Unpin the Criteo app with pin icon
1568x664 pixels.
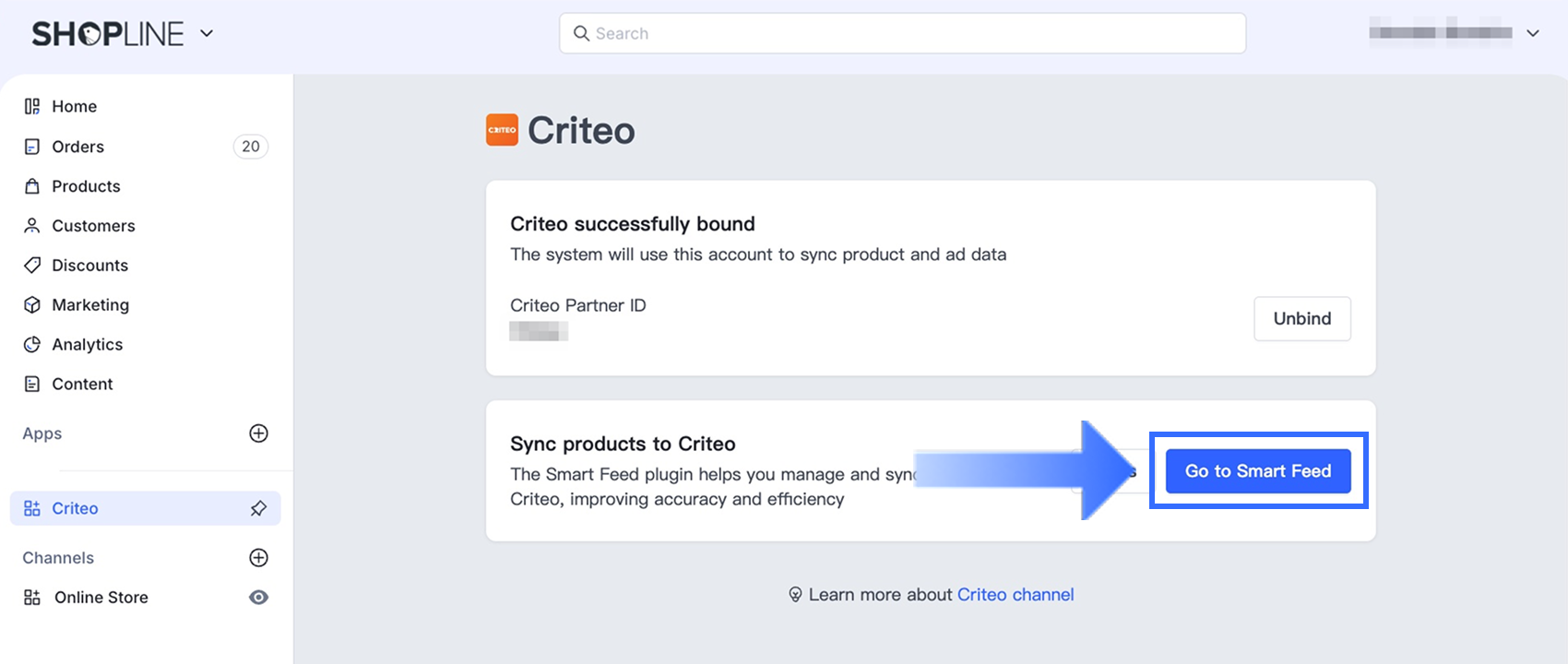[259, 508]
